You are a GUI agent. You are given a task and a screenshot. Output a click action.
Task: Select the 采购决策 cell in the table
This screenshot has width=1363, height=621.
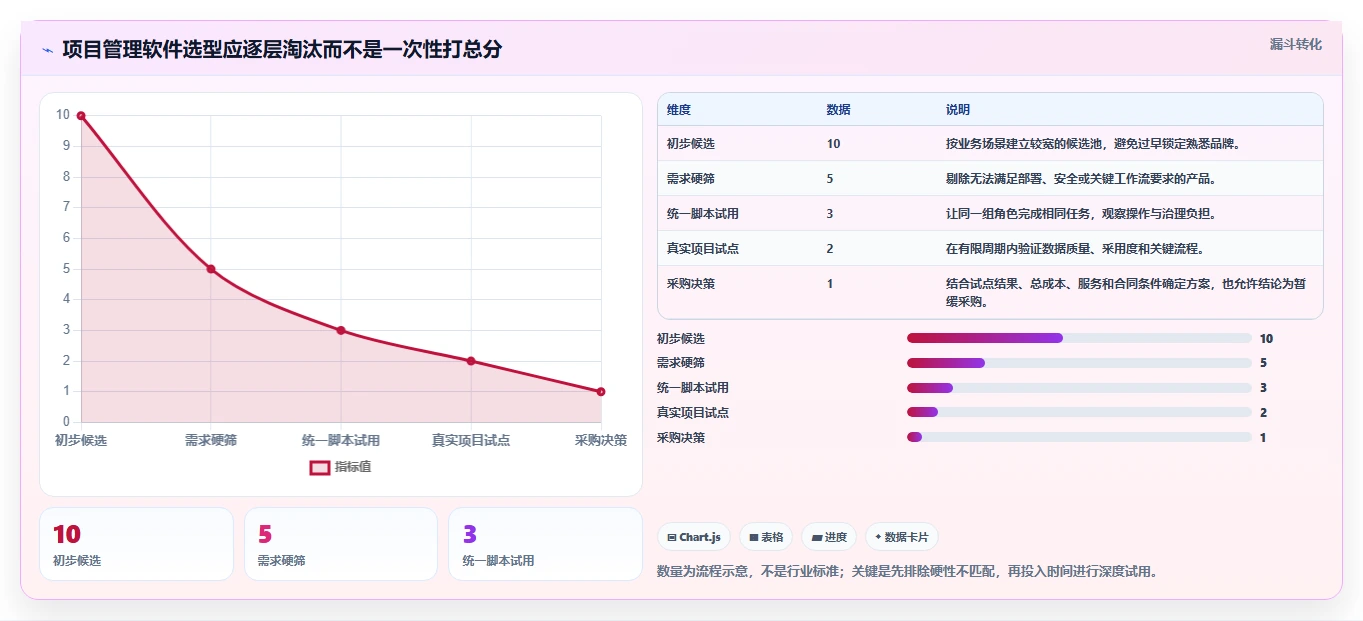[x=691, y=284]
